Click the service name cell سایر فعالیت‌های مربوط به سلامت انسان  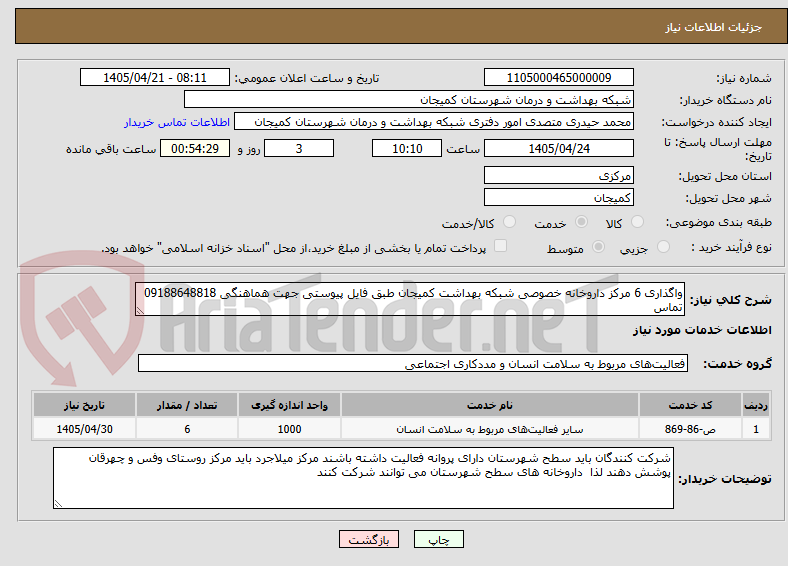pos(489,429)
